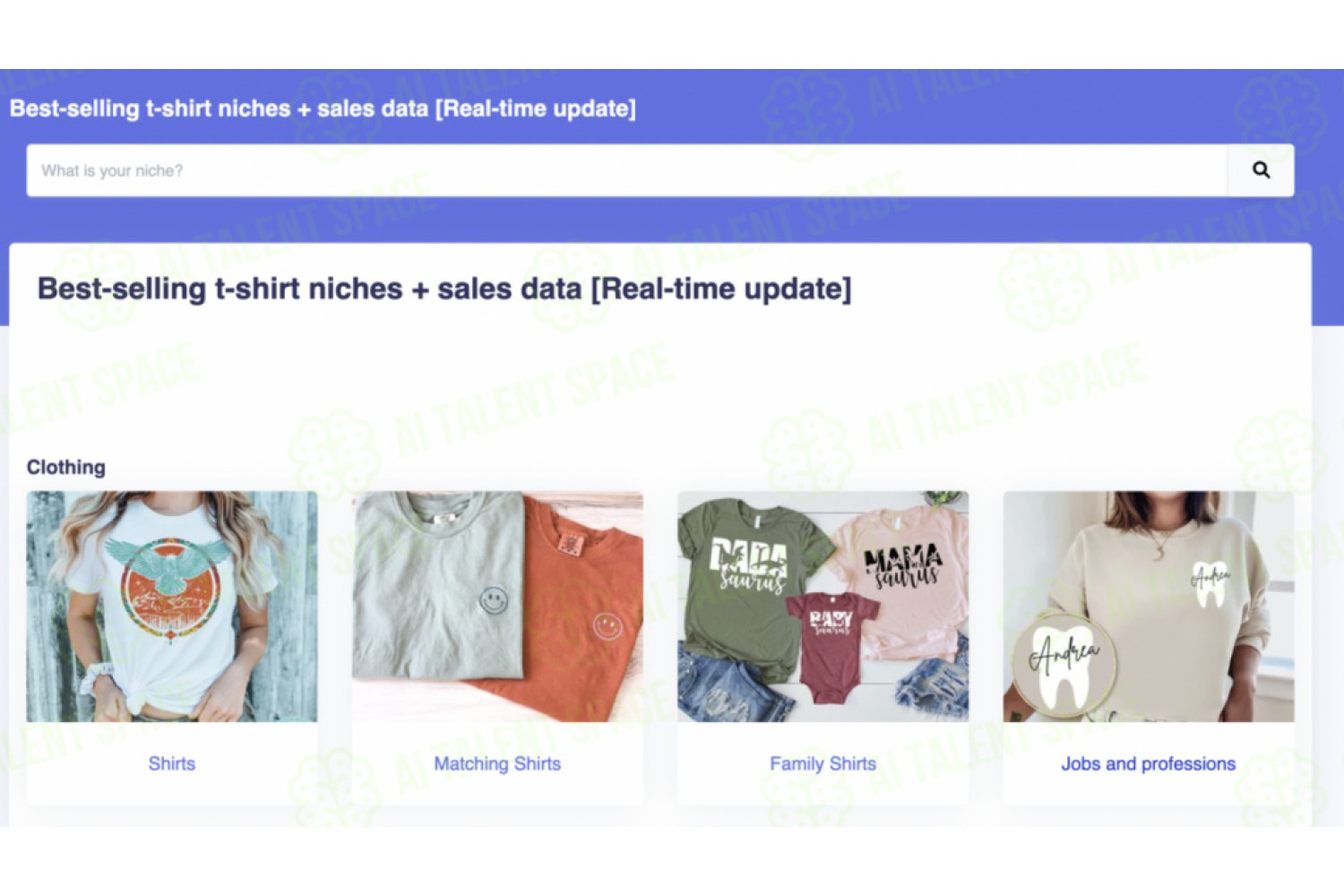Screen dimensions: 1344x896
Task: Click the Clothing section heading
Action: point(66,467)
